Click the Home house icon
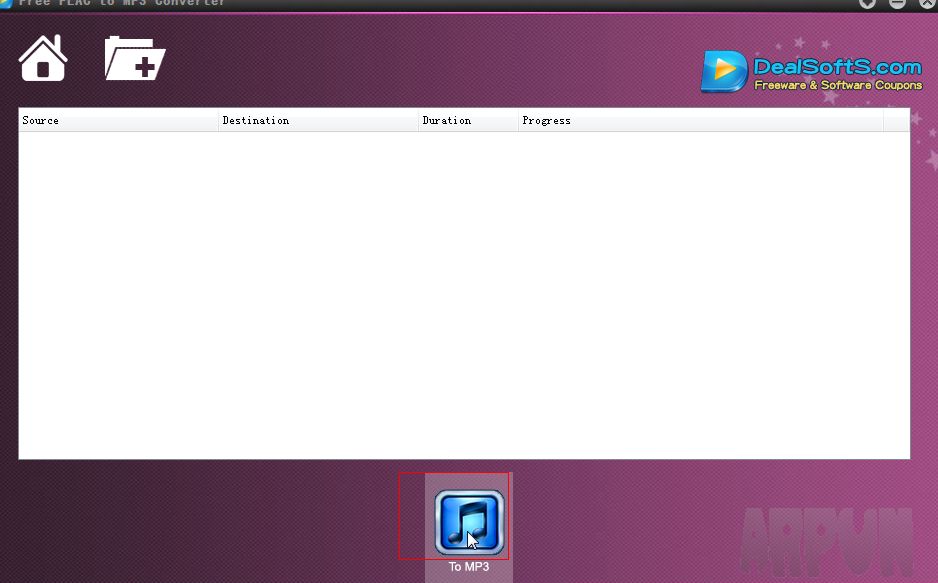The height and width of the screenshot is (583, 938). click(x=43, y=58)
